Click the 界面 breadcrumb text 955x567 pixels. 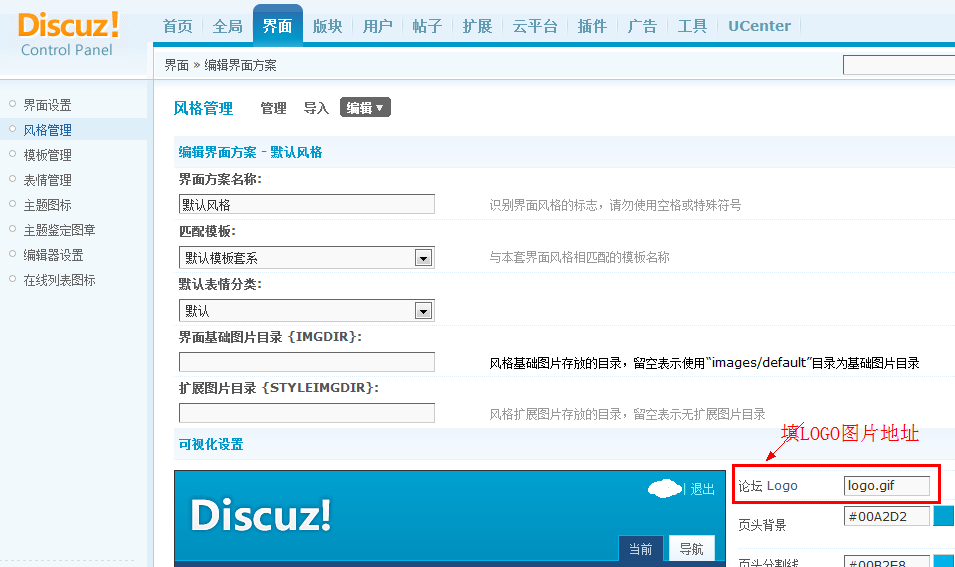click(x=177, y=65)
